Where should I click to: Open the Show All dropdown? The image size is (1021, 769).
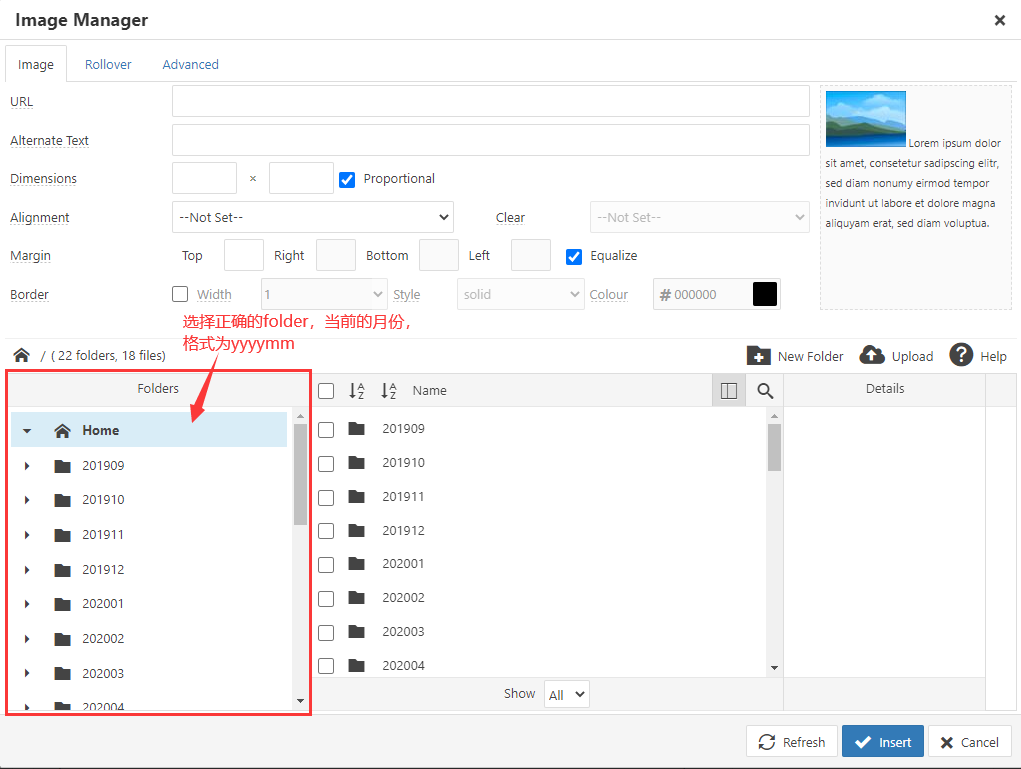(x=566, y=695)
